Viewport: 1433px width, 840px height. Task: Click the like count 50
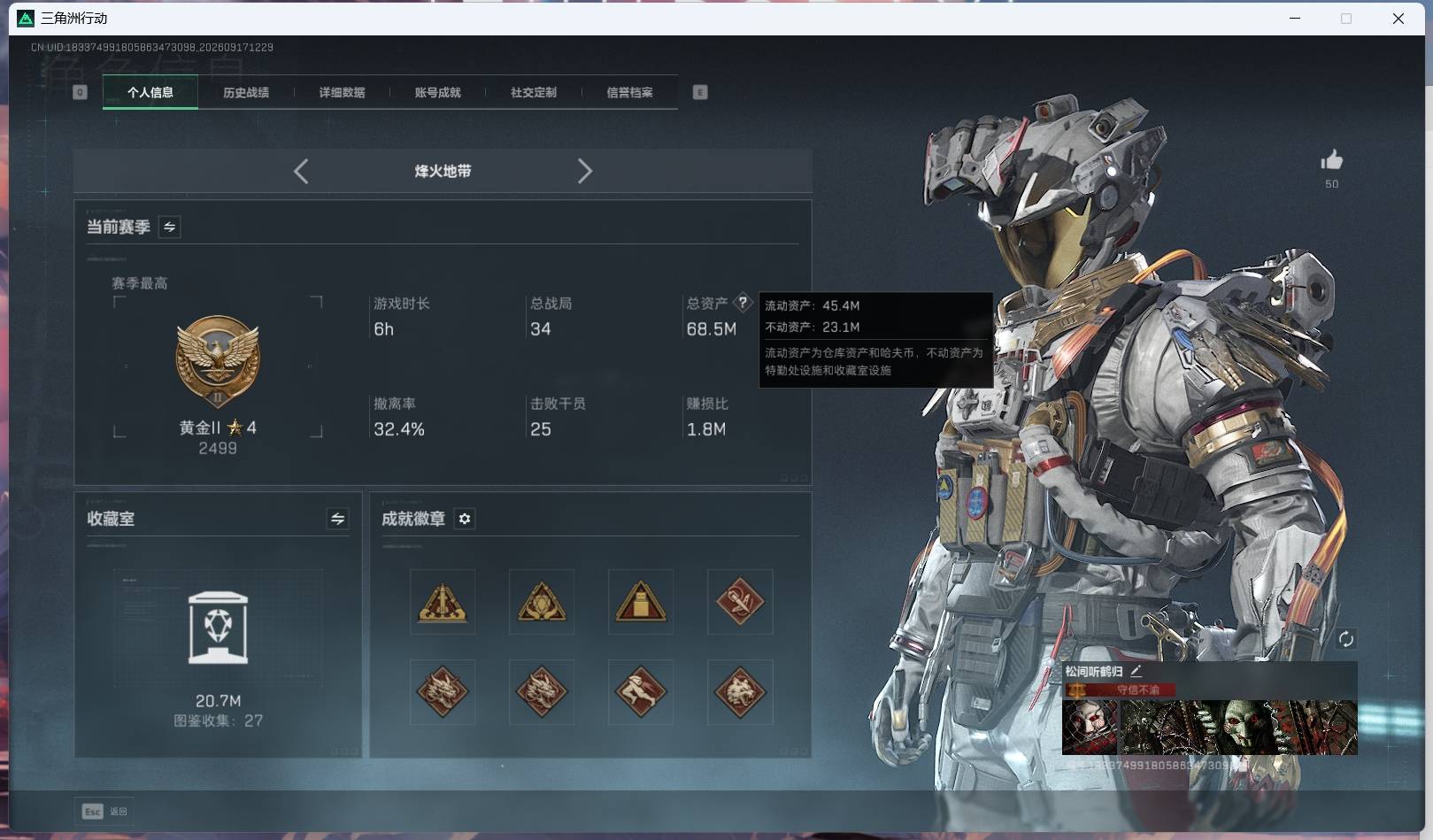click(1332, 184)
